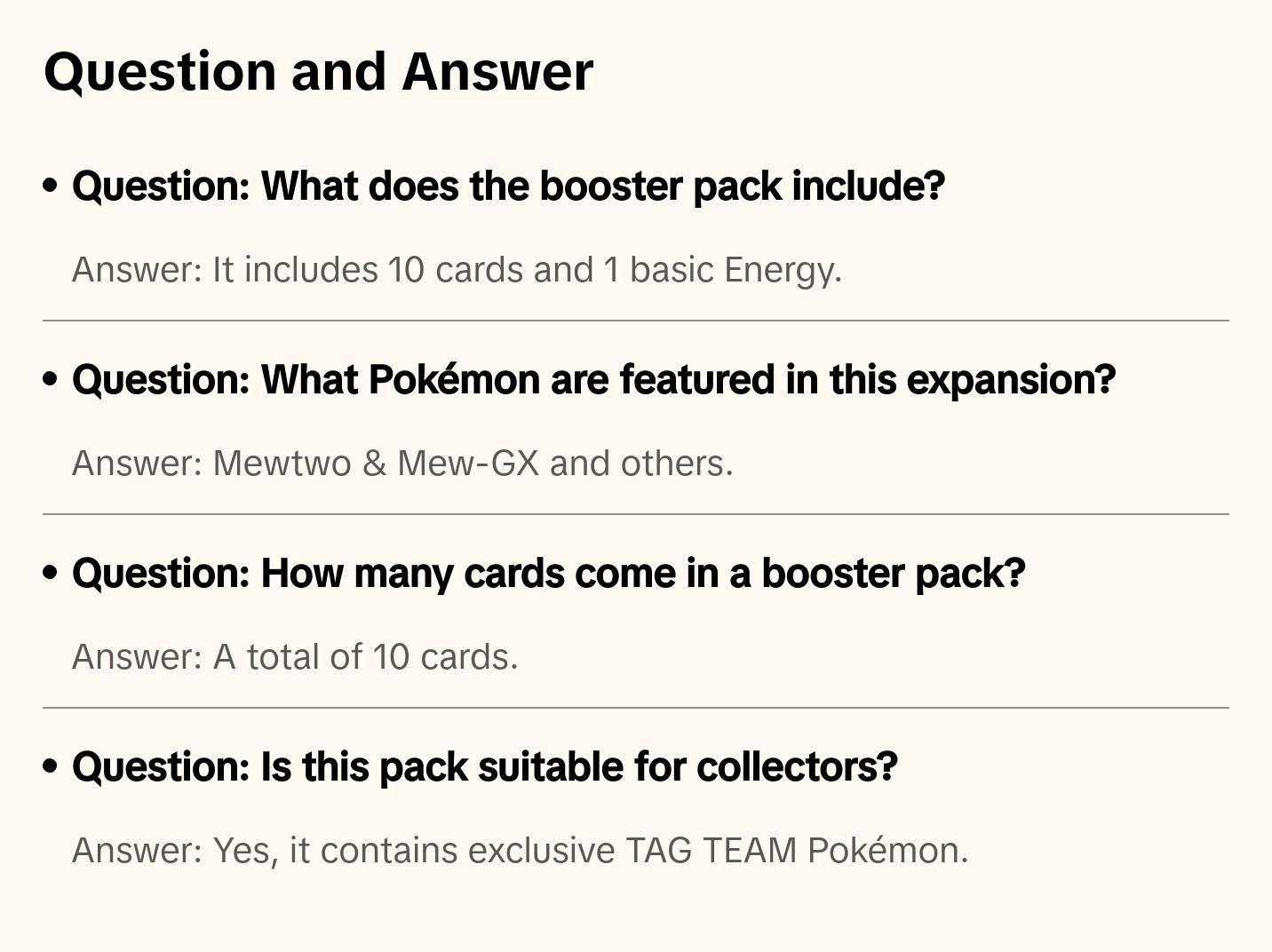Click the word Pokémon in second question
The image size is (1272, 952).
pyautogui.click(x=453, y=380)
